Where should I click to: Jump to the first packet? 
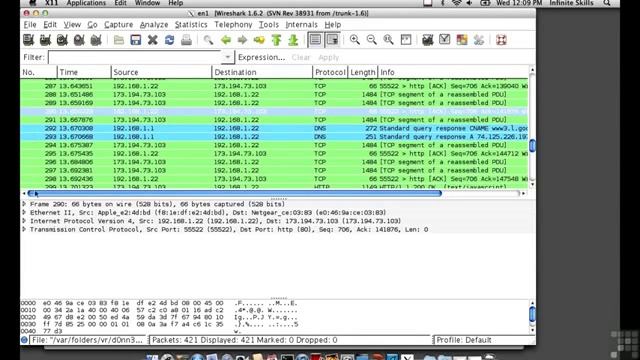click(276, 40)
